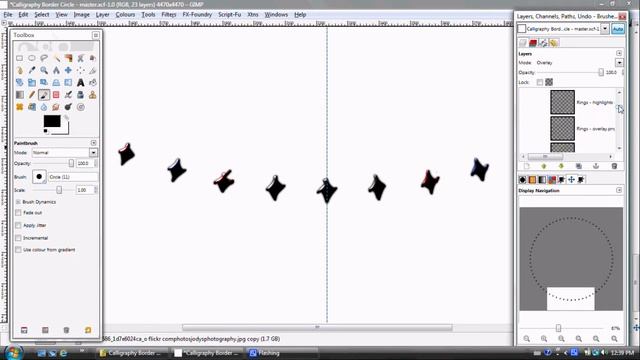Screen dimensions: 640x360
Task: Click the paintbrush opacity spinner arrows
Action: 96,163
